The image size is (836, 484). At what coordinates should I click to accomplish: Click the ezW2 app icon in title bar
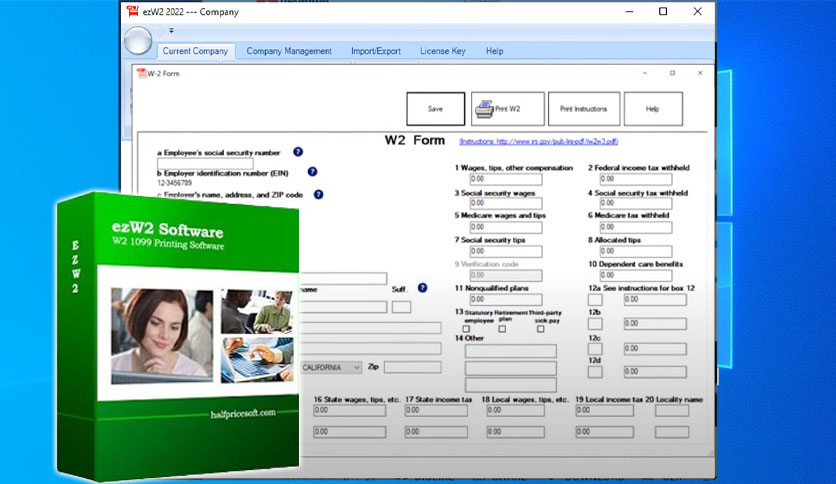click(x=133, y=11)
